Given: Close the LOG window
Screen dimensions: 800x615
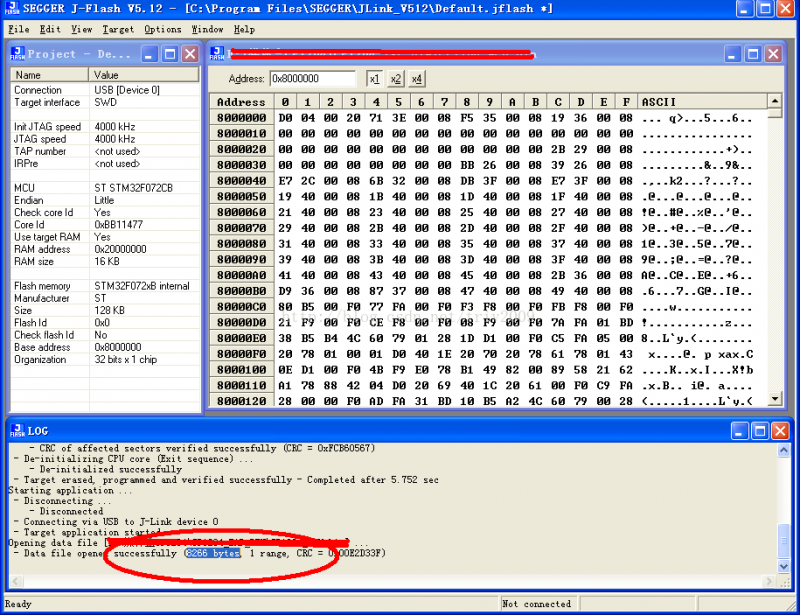Looking at the screenshot, I should pos(781,431).
